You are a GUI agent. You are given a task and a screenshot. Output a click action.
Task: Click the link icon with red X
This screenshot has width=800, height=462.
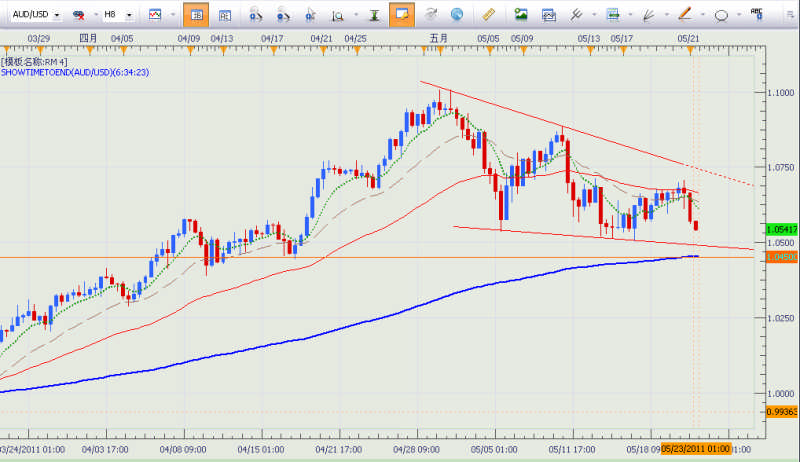pos(79,15)
